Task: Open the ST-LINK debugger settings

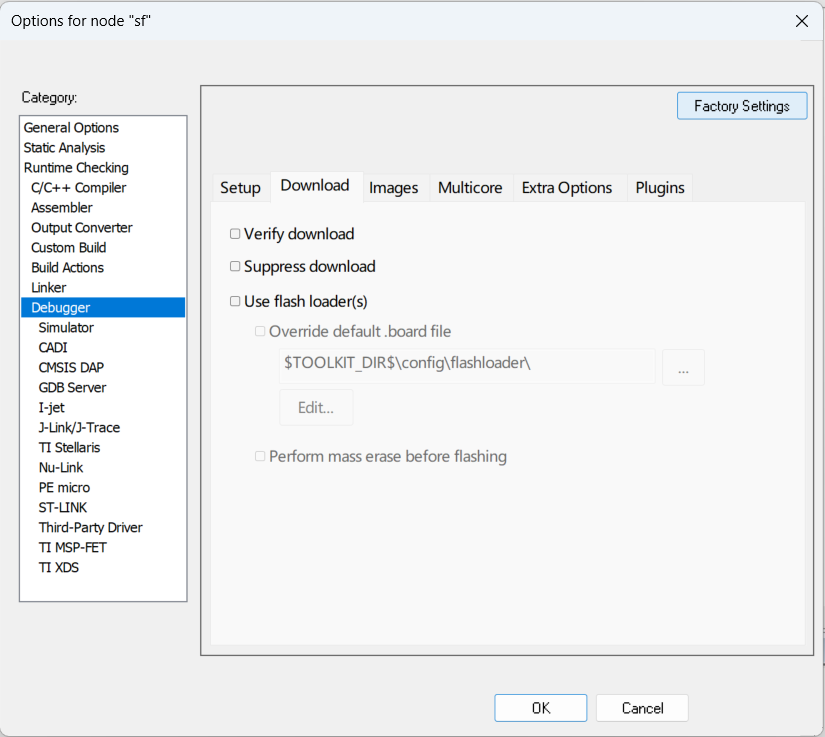Action: (x=64, y=508)
